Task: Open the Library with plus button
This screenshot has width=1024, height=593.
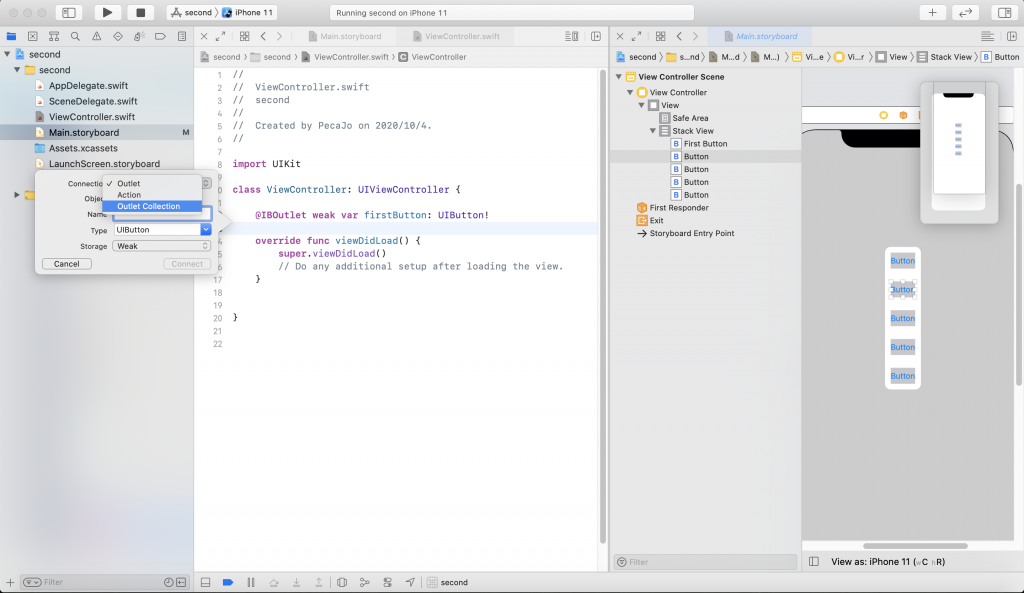Action: (932, 13)
